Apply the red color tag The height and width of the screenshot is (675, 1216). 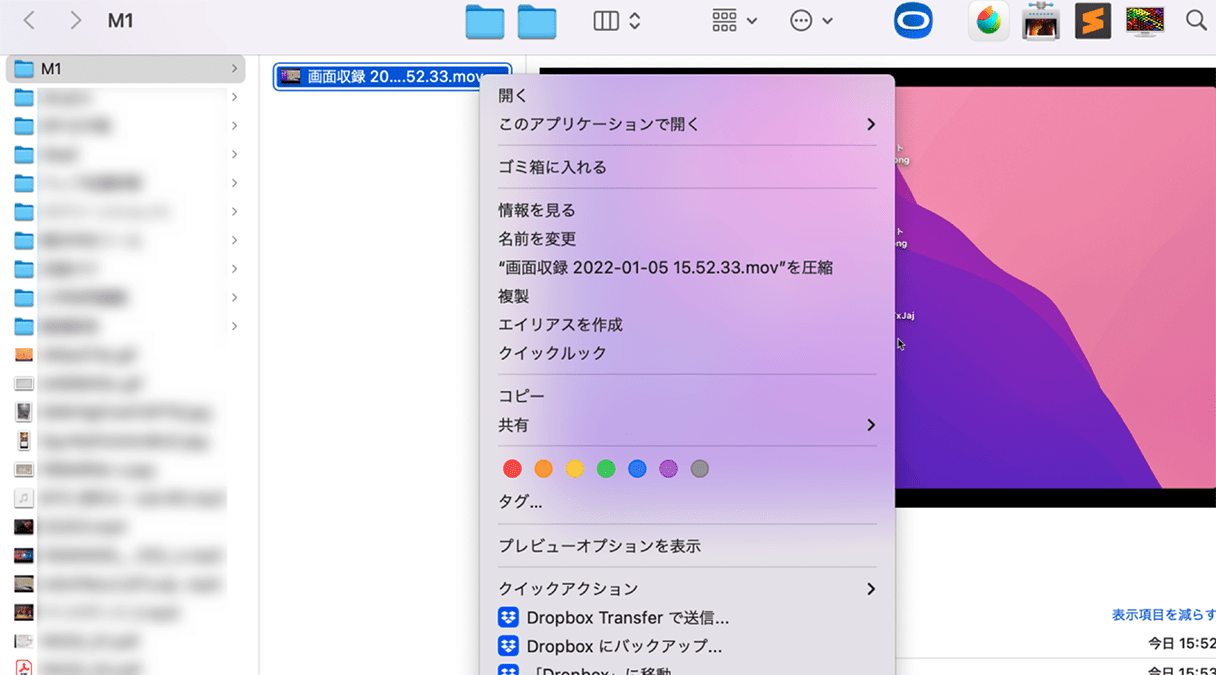512,468
